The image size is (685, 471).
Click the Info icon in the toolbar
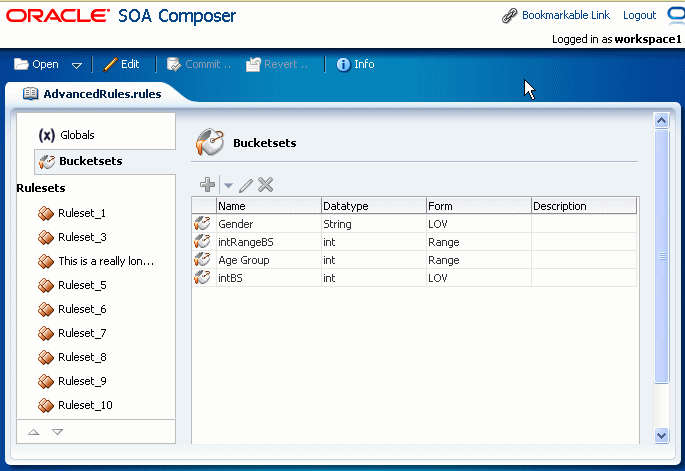343,65
